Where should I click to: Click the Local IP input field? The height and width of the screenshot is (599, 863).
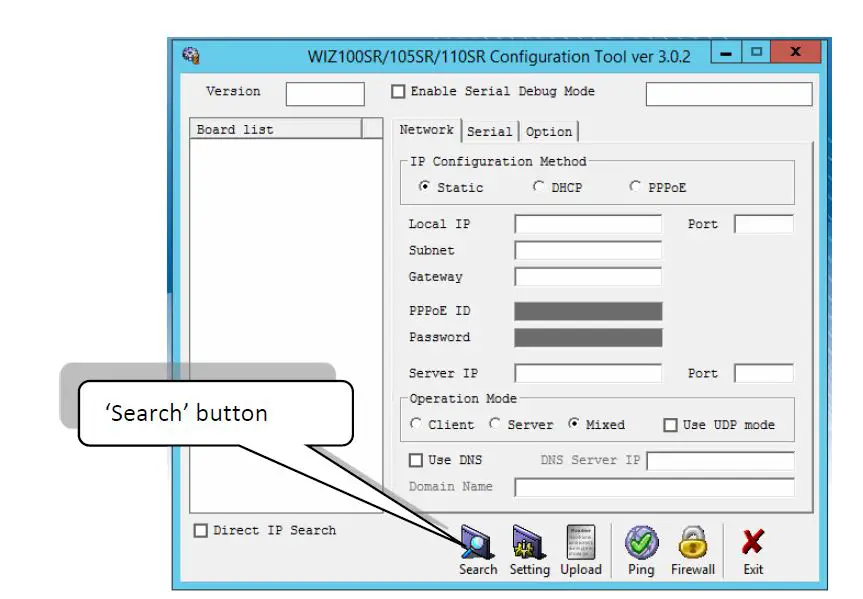[x=588, y=224]
